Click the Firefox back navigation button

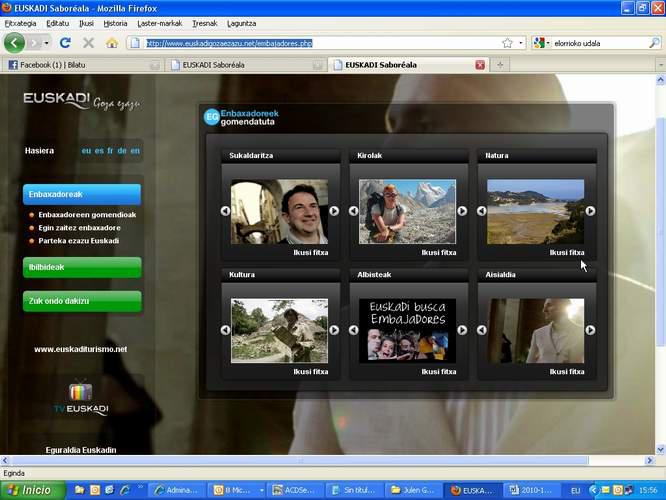pyautogui.click(x=14, y=43)
